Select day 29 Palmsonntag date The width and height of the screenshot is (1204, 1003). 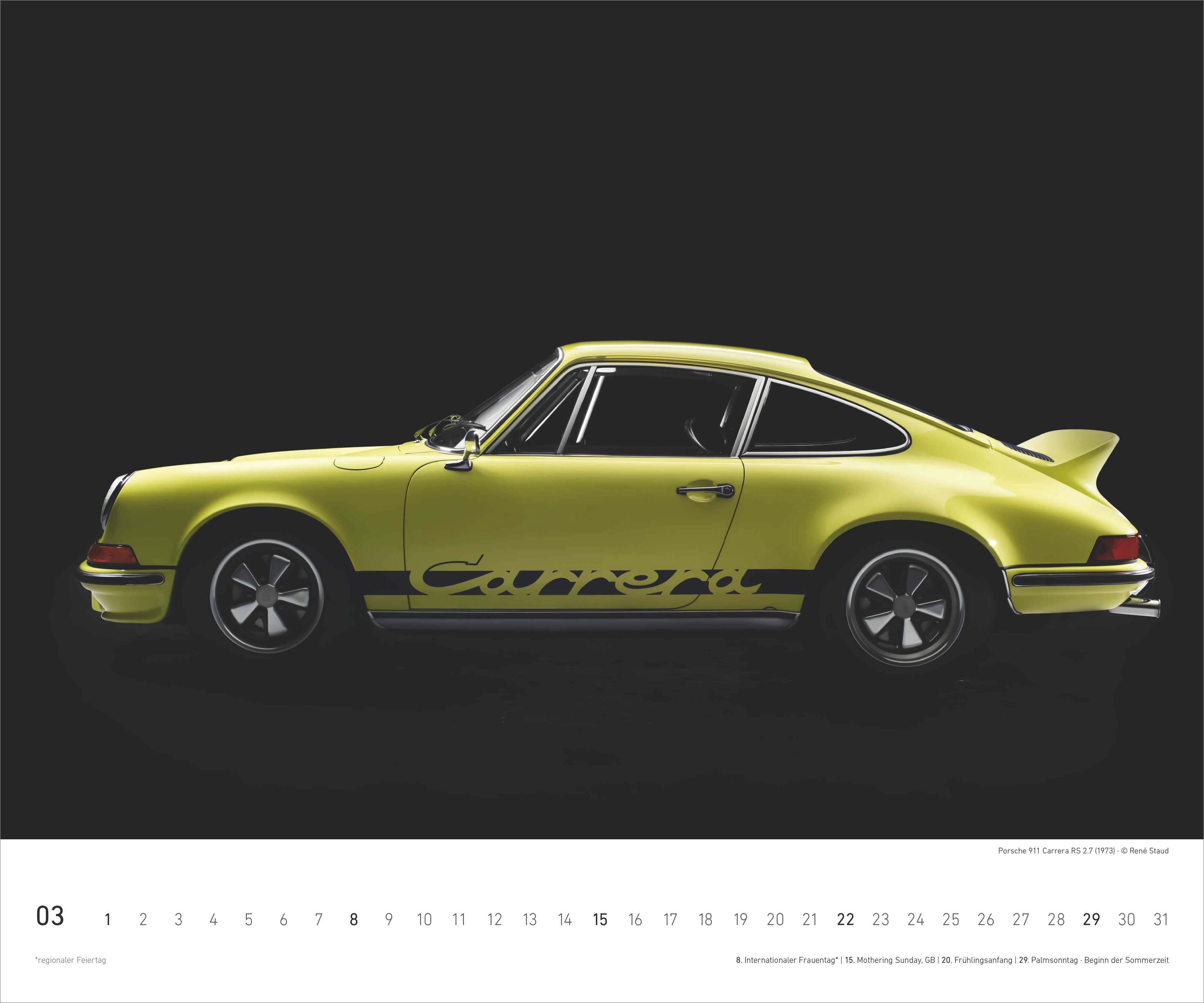[x=1091, y=920]
